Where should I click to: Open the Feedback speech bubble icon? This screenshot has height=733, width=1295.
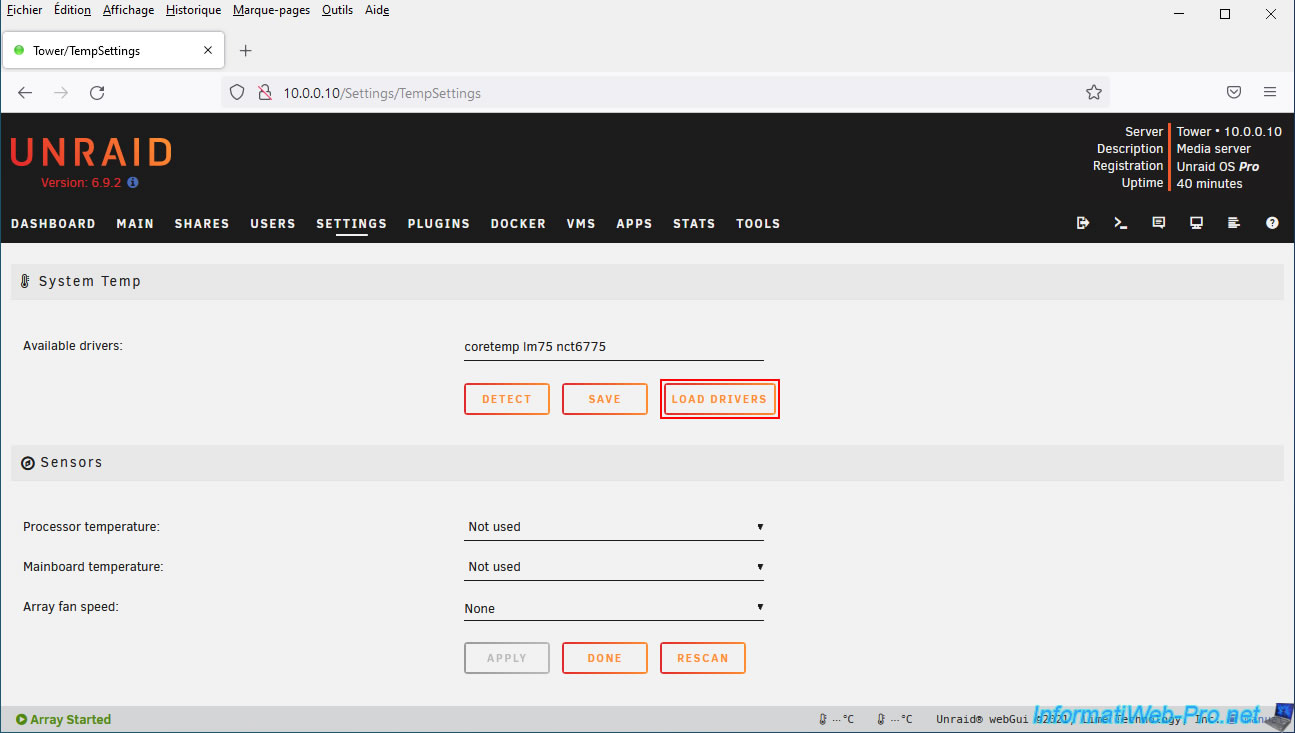click(1158, 223)
